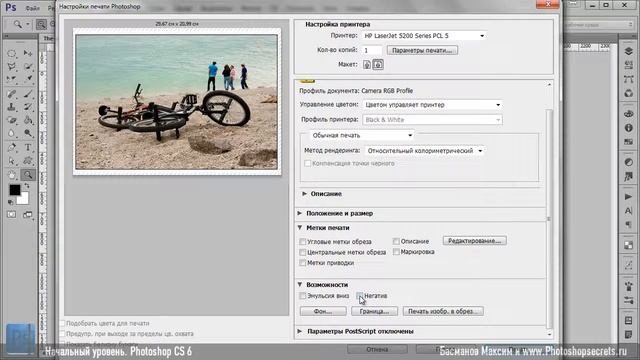640x360 pixels.
Task: Enable Центральные метки обреза checkbox
Action: pyautogui.click(x=302, y=252)
